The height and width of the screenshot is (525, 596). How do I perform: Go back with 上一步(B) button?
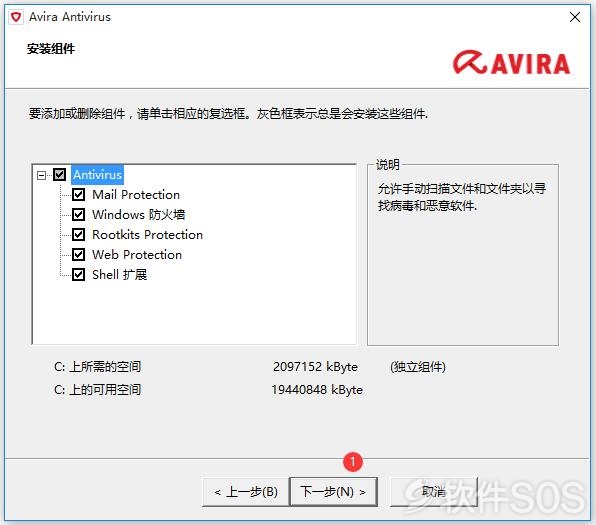(x=246, y=492)
